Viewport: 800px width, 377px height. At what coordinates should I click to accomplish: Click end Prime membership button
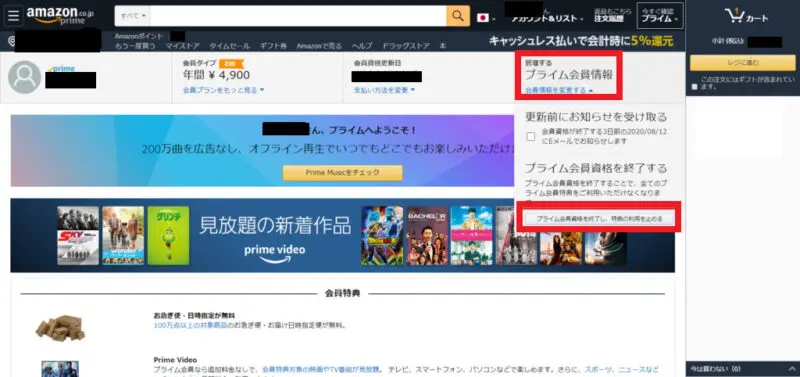[x=599, y=218]
